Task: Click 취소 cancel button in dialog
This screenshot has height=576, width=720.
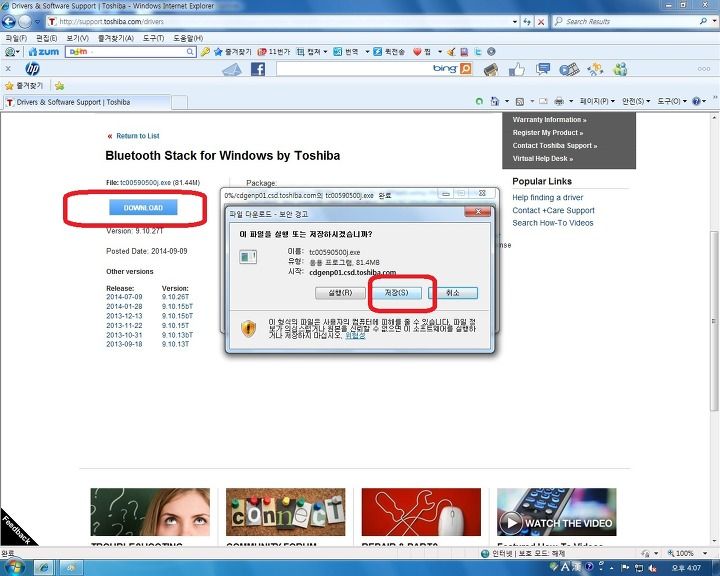Action: [453, 293]
